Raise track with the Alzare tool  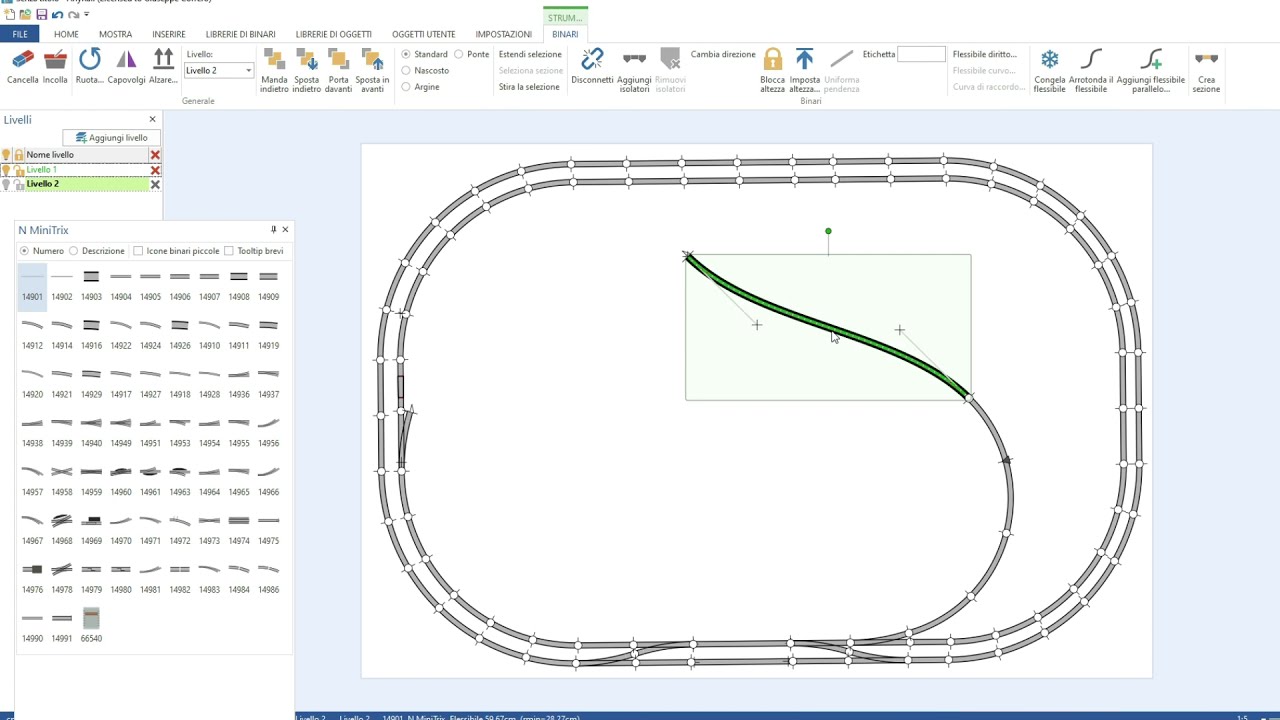click(163, 66)
